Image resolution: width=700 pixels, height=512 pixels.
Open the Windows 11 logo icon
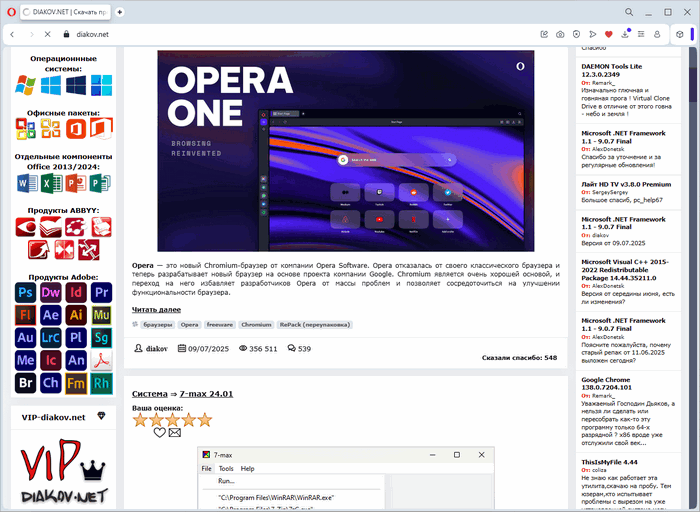pos(101,85)
